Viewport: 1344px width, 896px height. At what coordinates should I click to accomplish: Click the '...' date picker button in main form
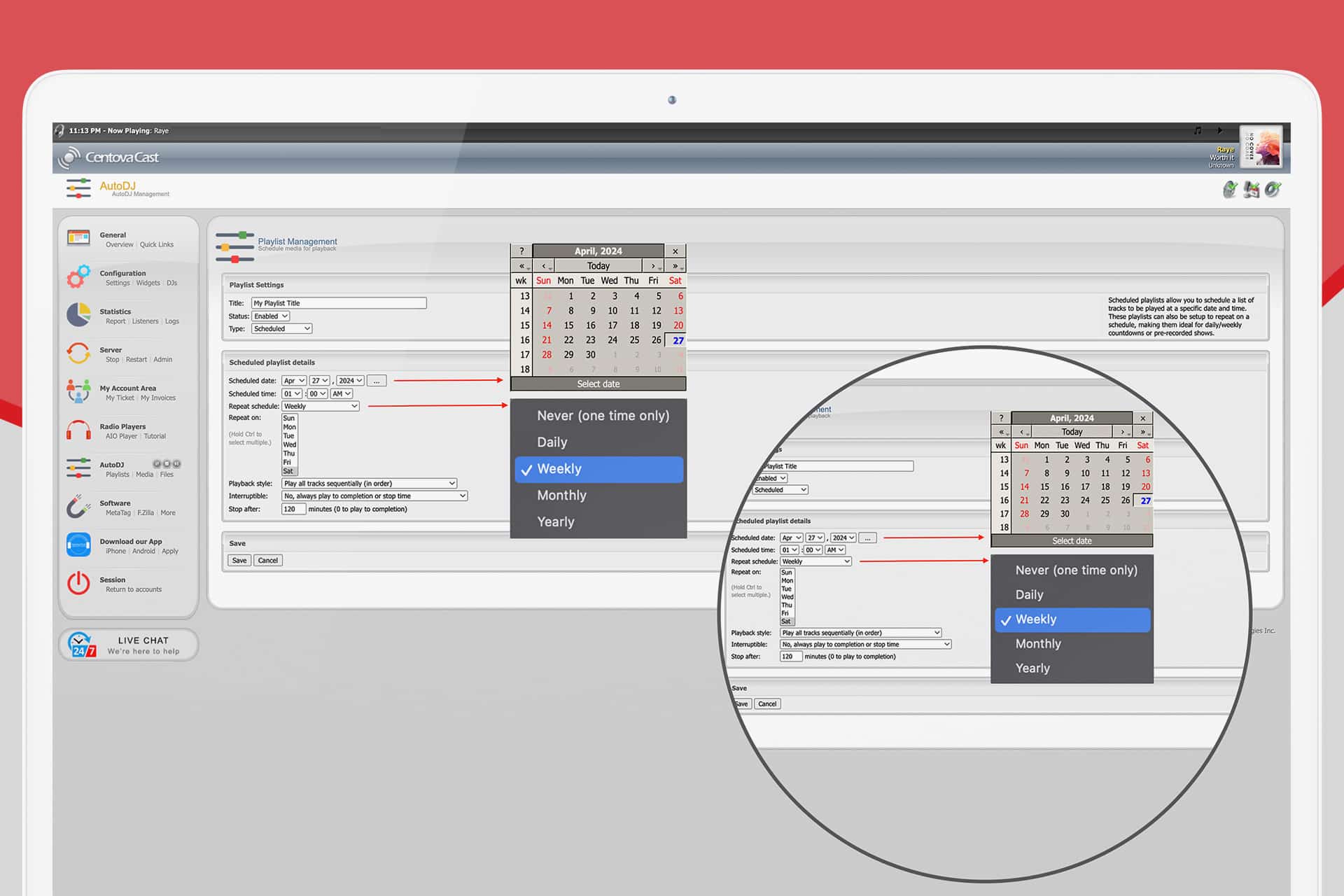(x=377, y=381)
